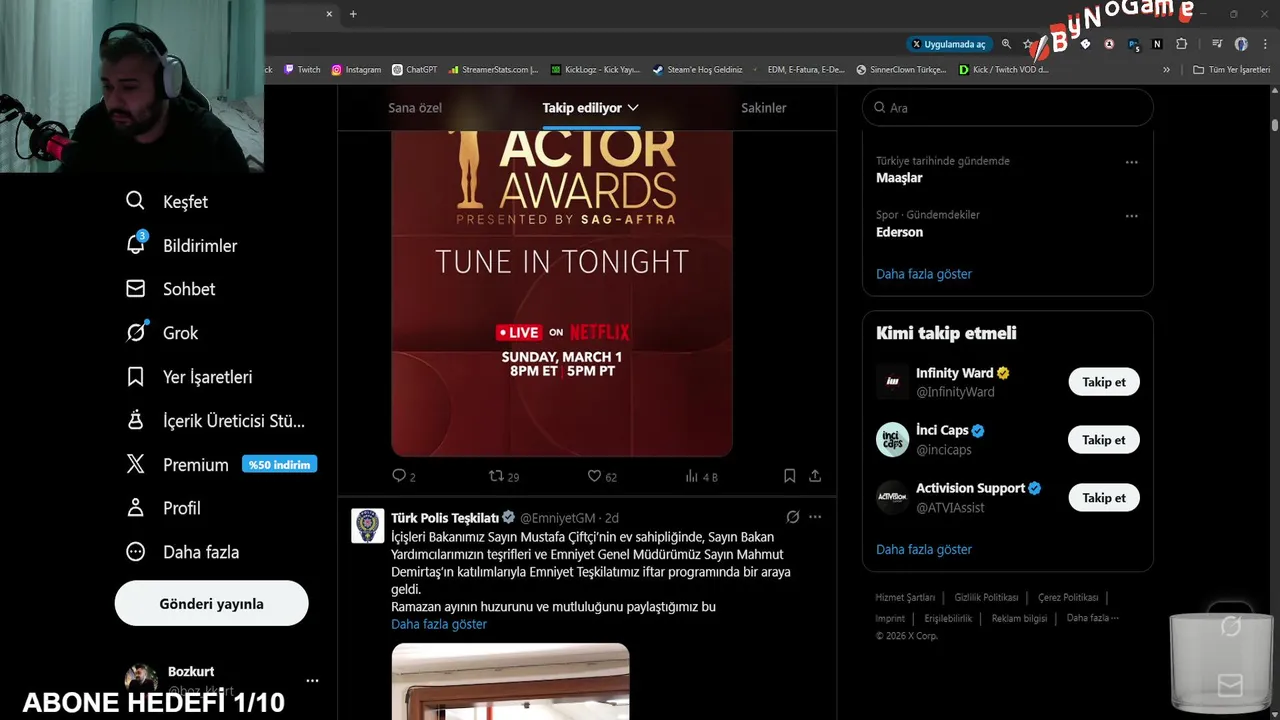Like the Actor Awards post
The height and width of the screenshot is (720, 1280).
[x=594, y=476]
